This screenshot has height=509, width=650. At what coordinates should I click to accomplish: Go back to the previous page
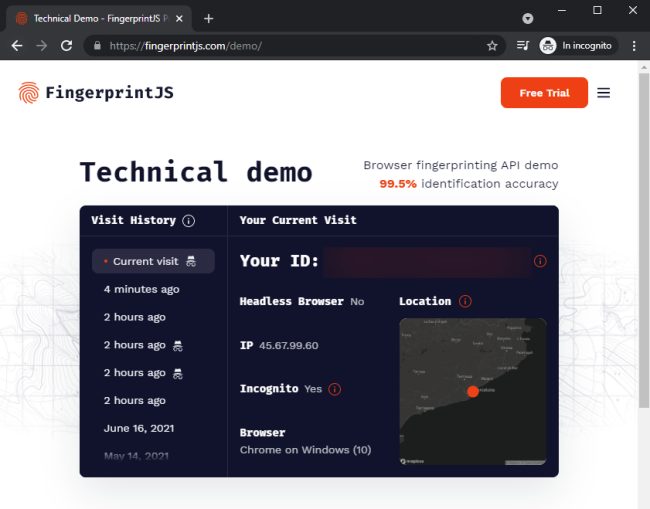[x=17, y=46]
